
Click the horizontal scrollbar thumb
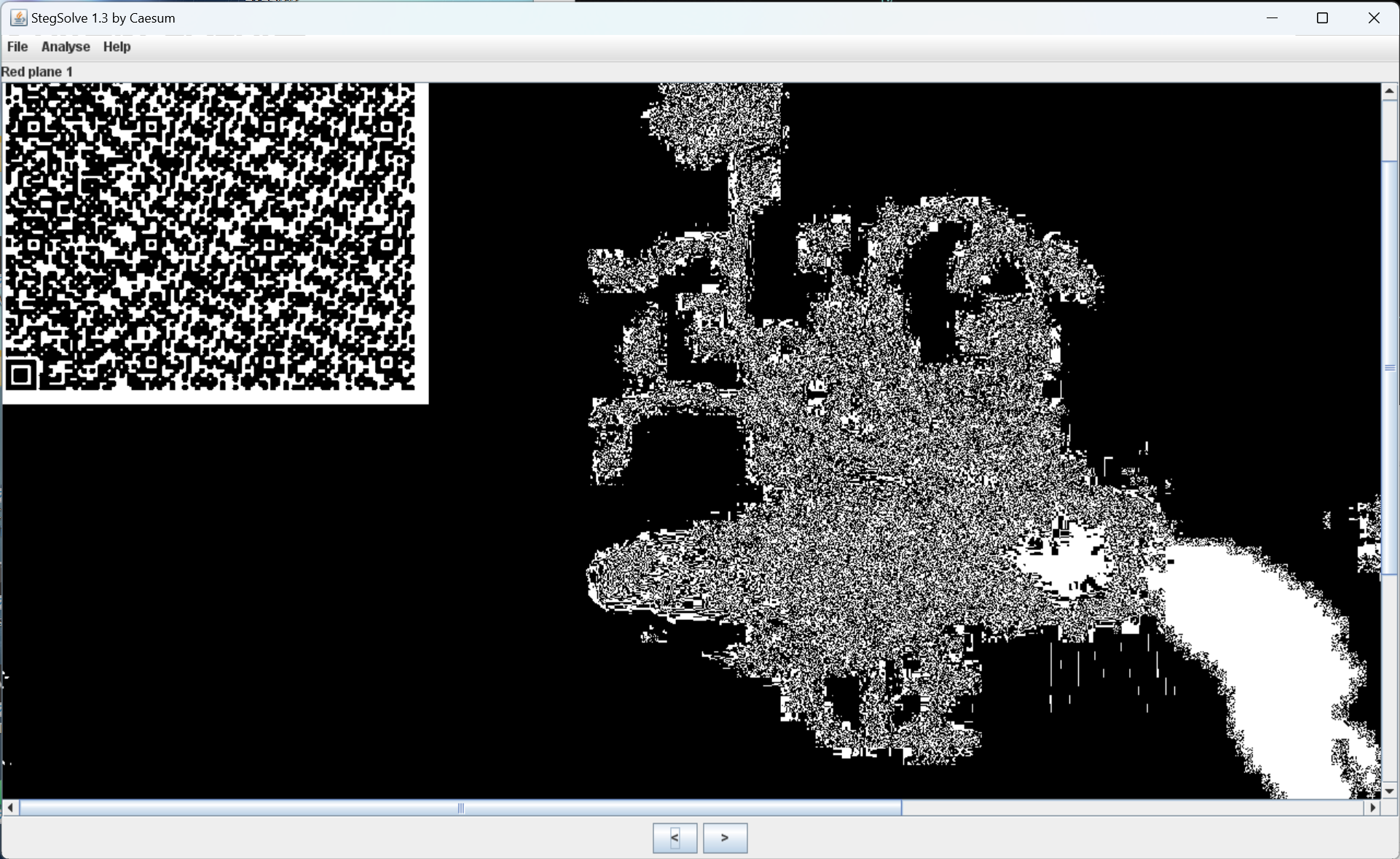point(460,807)
